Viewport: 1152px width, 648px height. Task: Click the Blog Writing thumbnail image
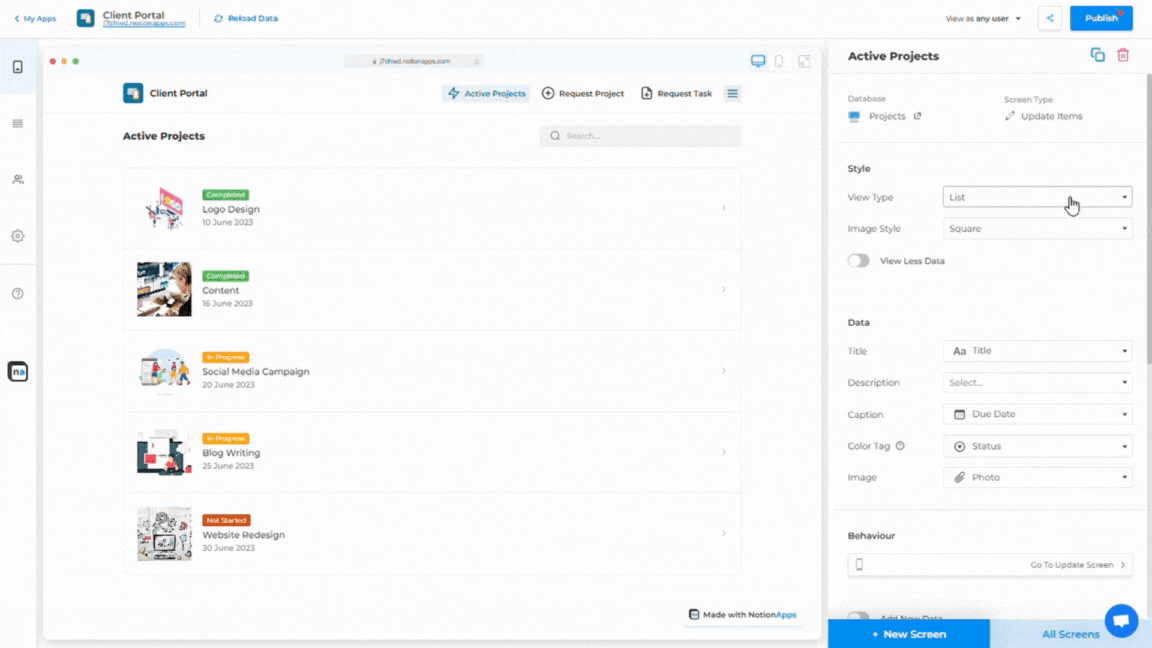(164, 452)
